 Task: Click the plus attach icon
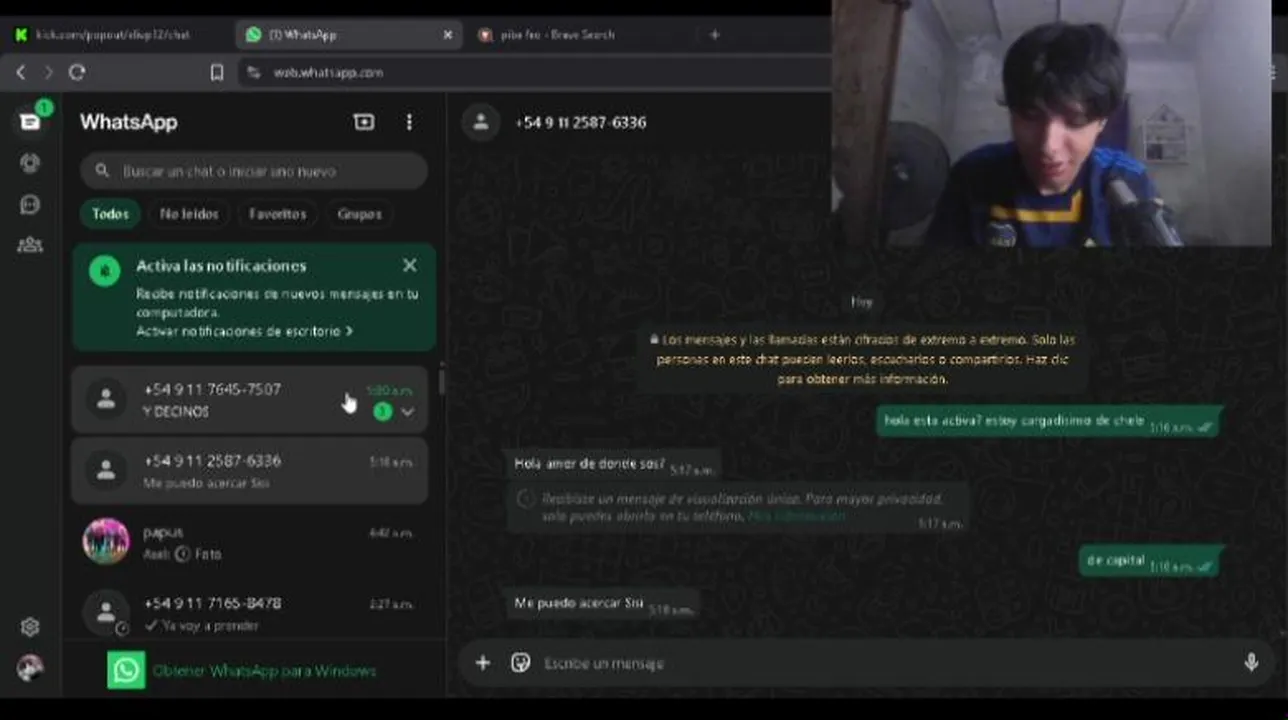point(483,663)
